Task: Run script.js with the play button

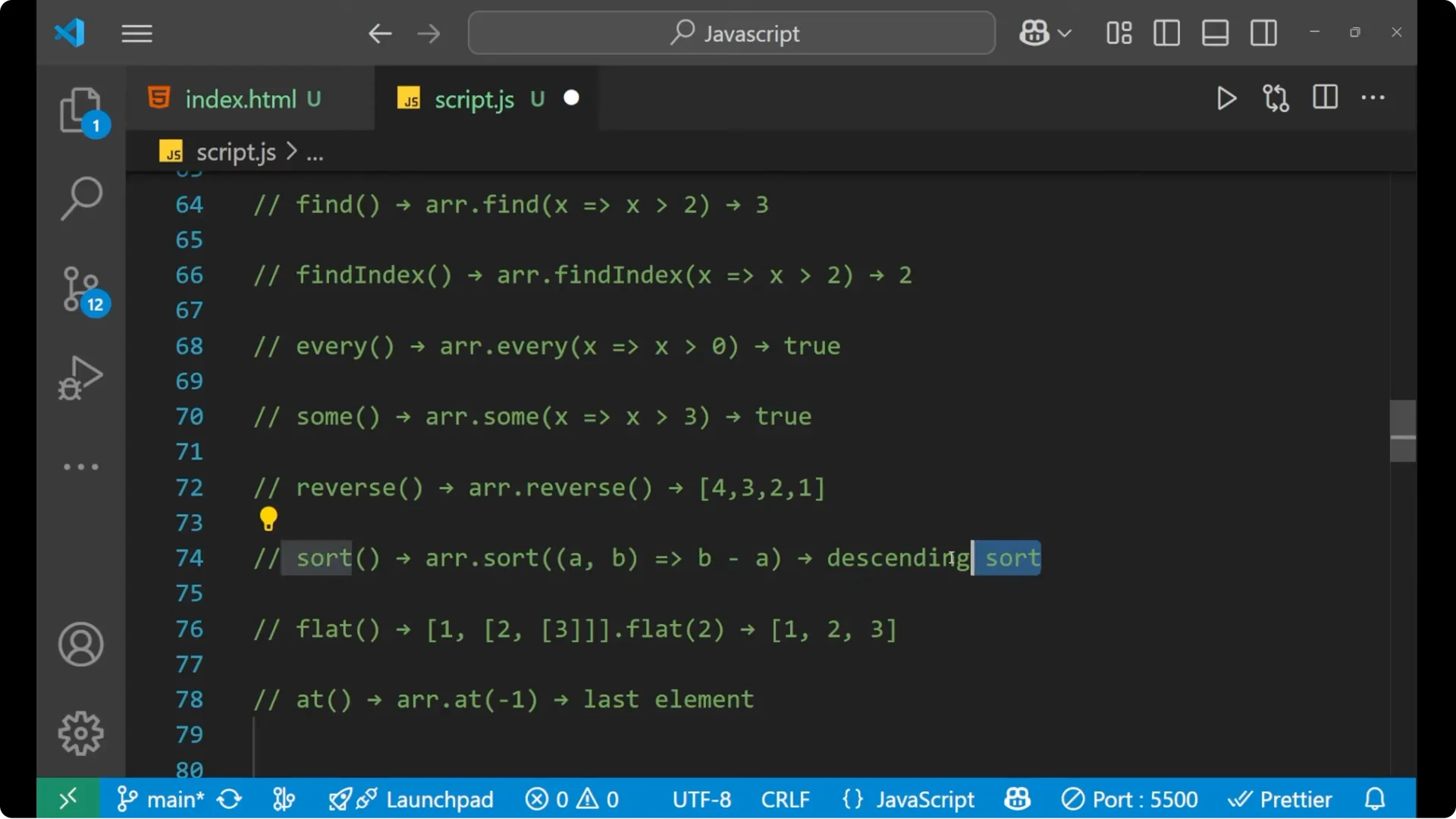Action: (1226, 98)
